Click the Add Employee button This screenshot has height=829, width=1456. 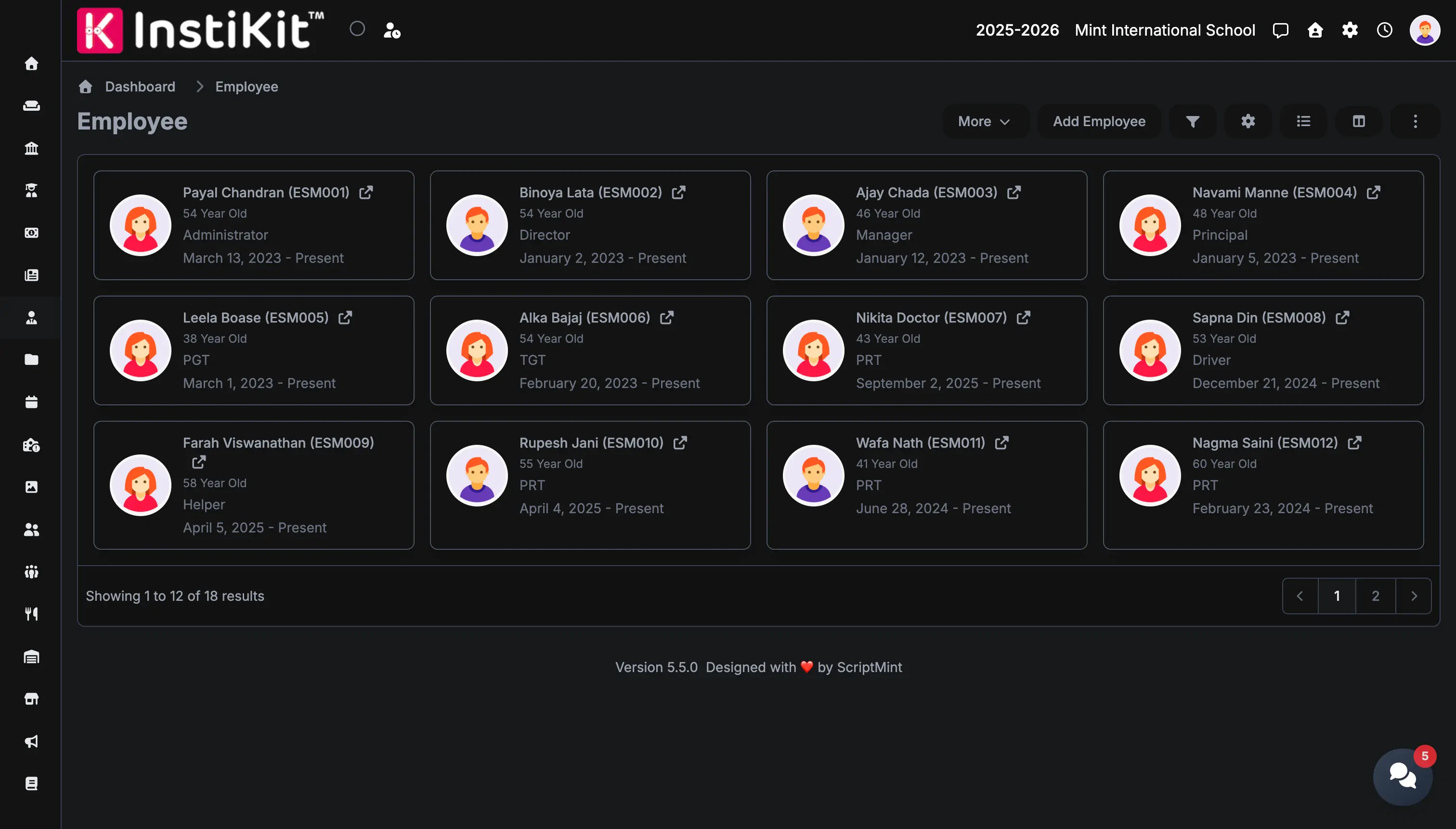tap(1099, 121)
